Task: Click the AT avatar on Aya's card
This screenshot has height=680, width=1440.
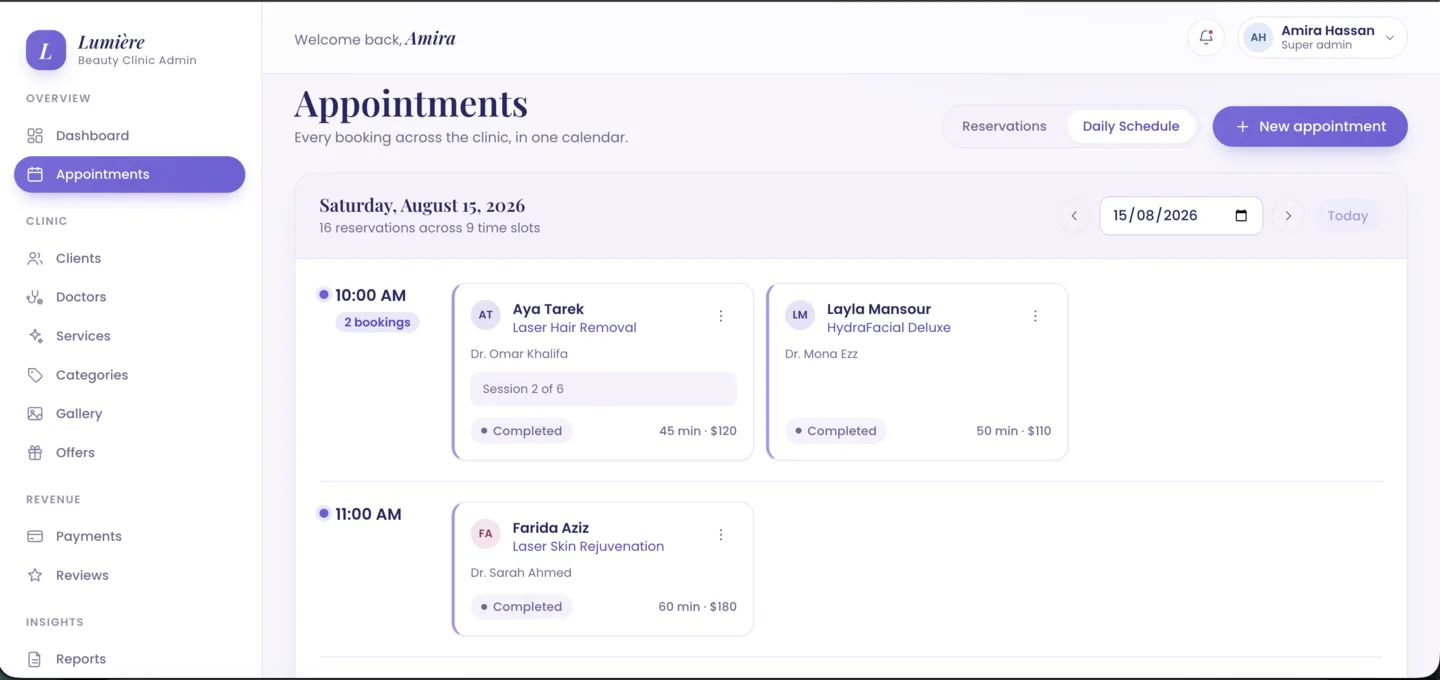Action: (x=486, y=315)
